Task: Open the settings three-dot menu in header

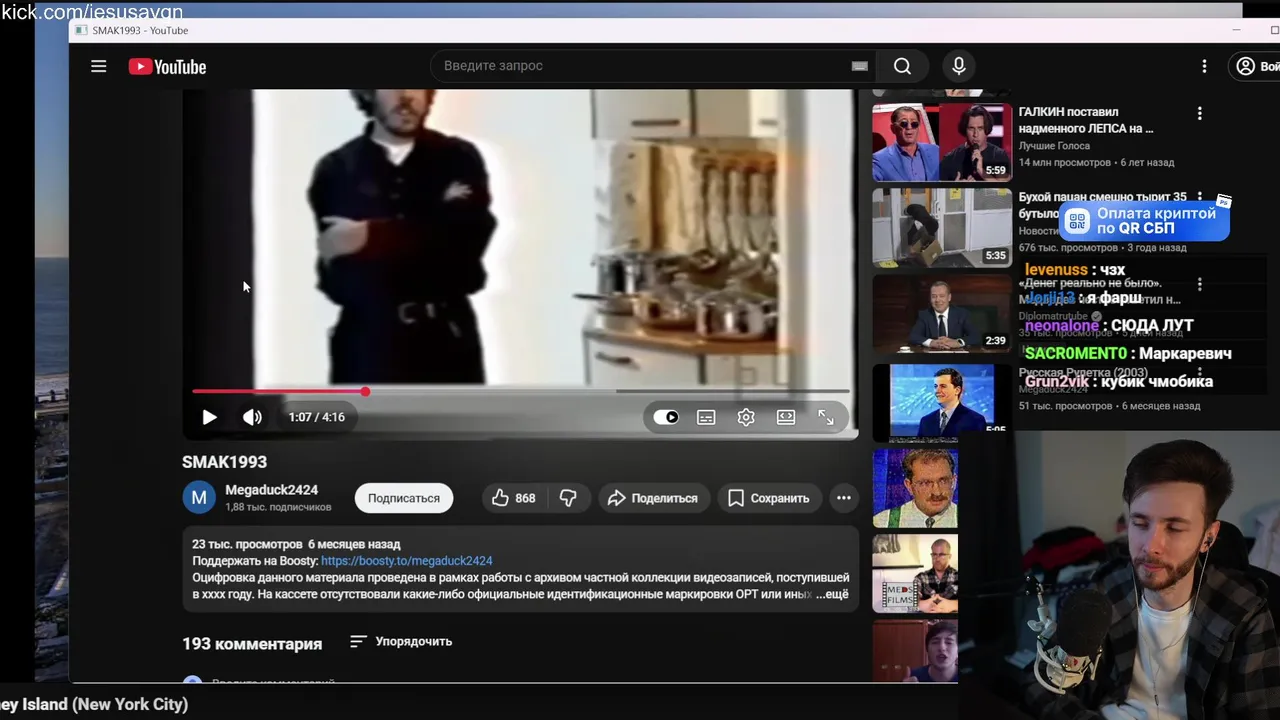Action: (x=1204, y=66)
